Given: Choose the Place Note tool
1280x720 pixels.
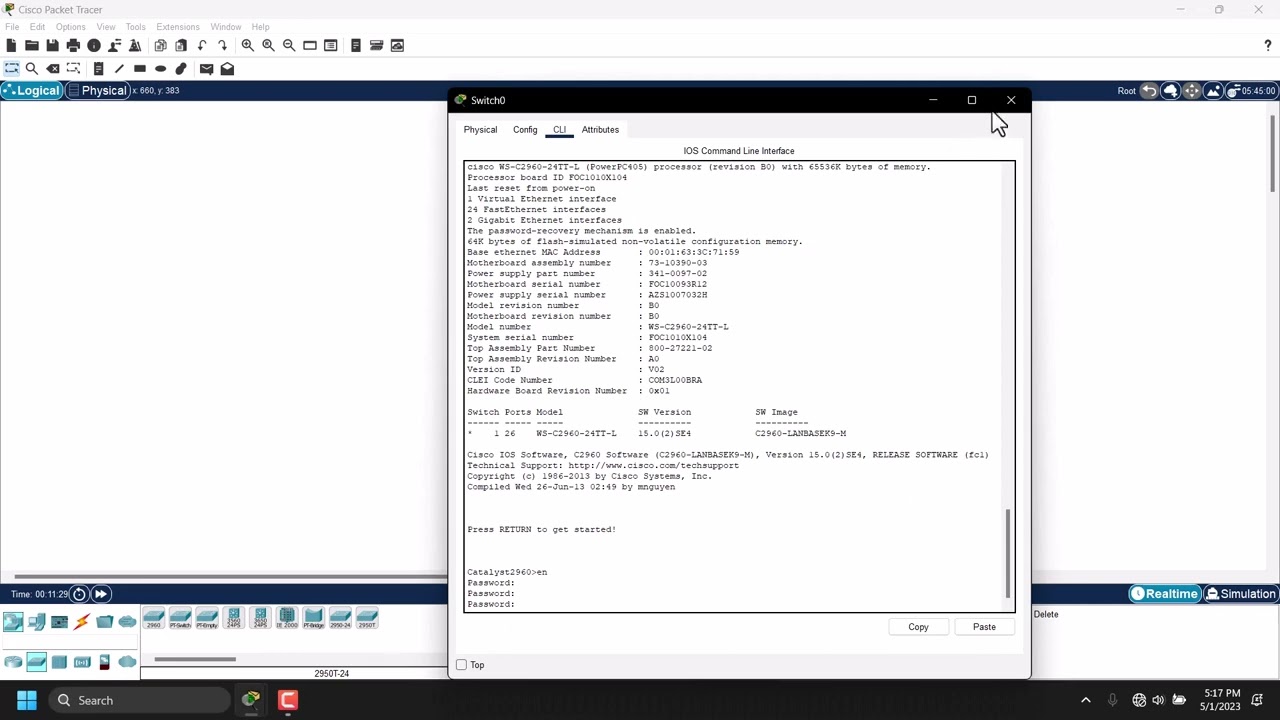Looking at the screenshot, I should (x=98, y=69).
